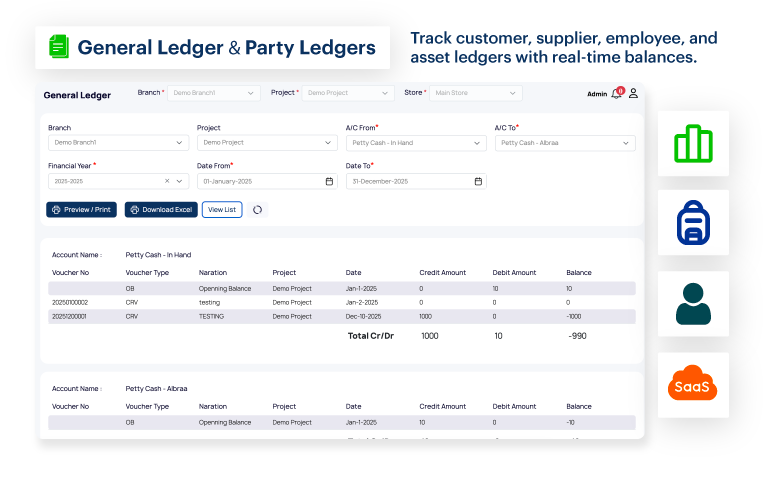The width and height of the screenshot is (780, 490).
Task: Click Balance column header in Albraa table
Action: [579, 406]
